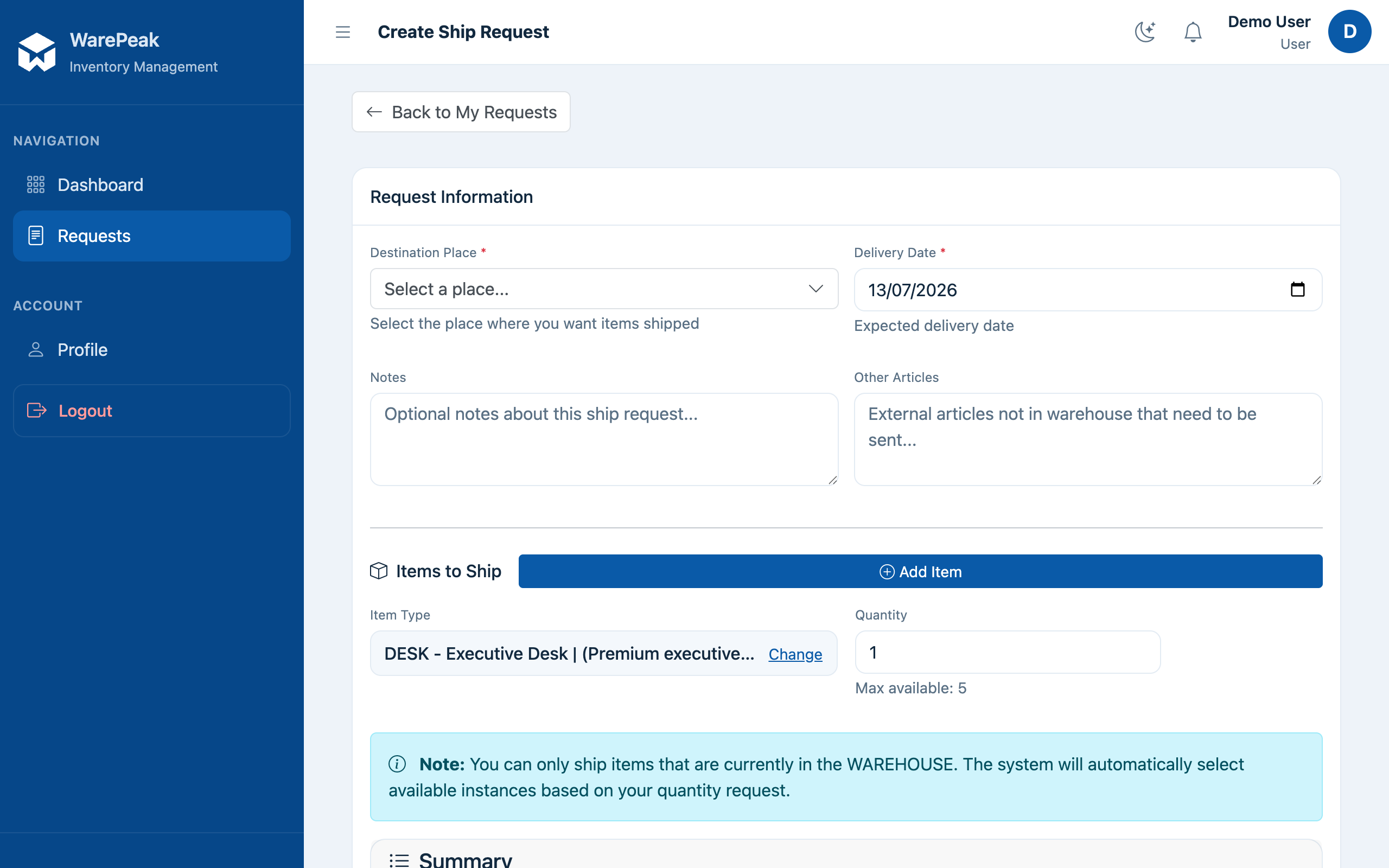Click the Demo User avatar
Viewport: 1389px width, 868px height.
click(1349, 31)
